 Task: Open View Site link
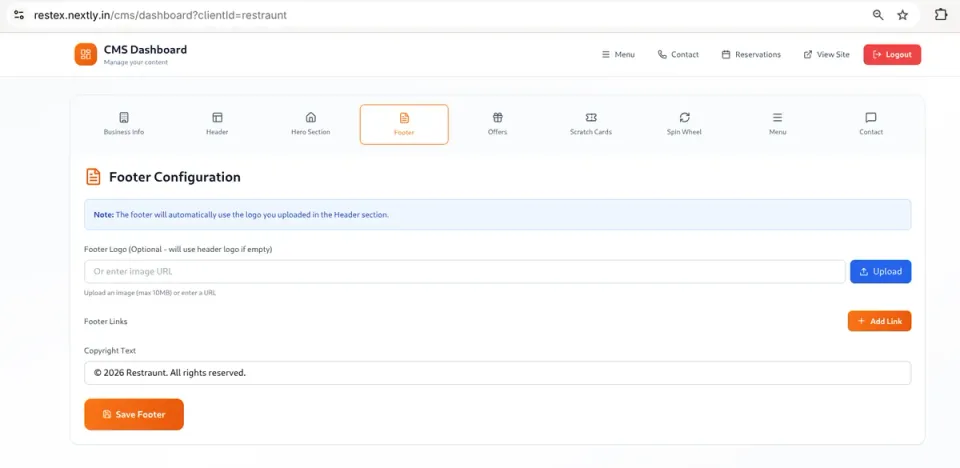click(x=827, y=55)
